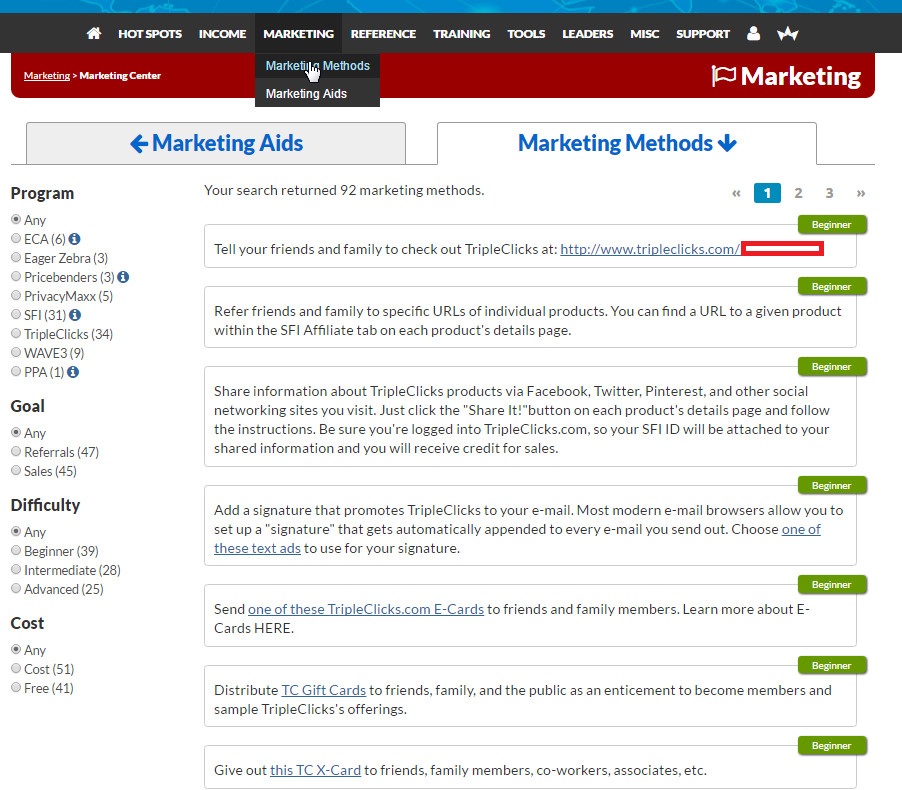Image resolution: width=902 pixels, height=790 pixels.
Task: Filter by SFI (31) program
Action: [16, 314]
